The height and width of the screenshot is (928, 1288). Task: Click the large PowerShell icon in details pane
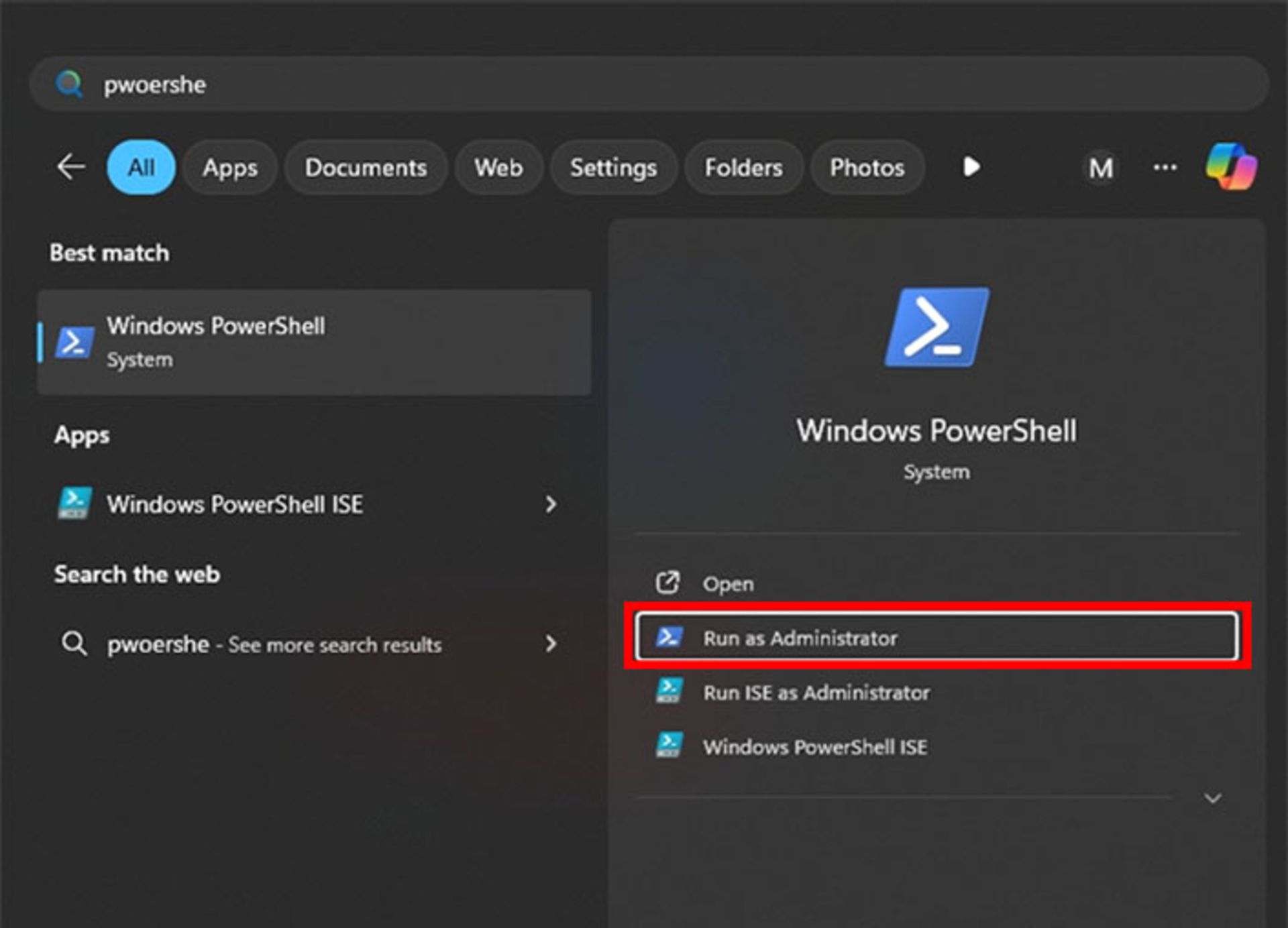coord(936,327)
